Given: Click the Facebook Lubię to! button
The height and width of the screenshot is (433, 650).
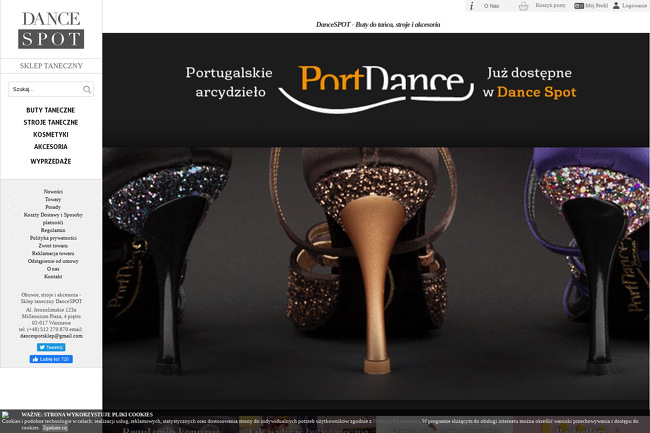Looking at the screenshot, I should [x=51, y=359].
